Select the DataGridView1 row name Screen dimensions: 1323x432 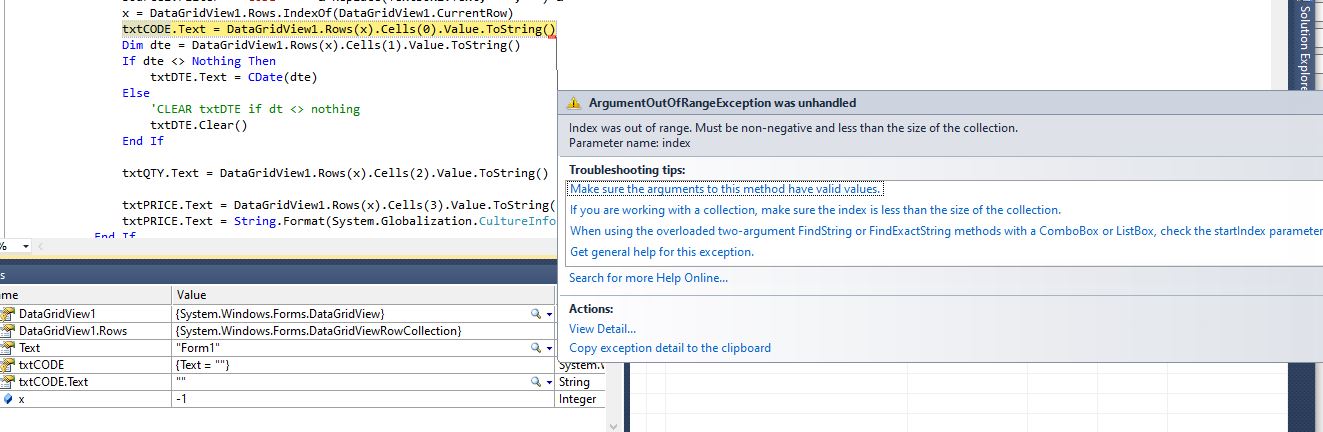pyautogui.click(x=57, y=314)
